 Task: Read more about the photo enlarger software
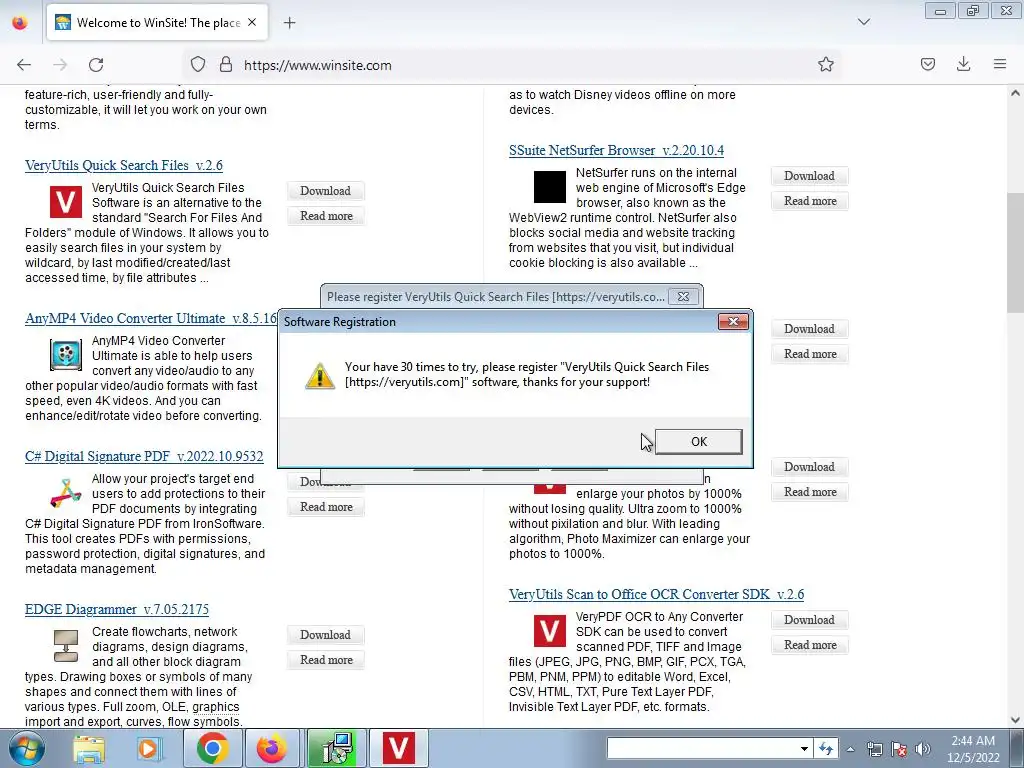click(810, 492)
